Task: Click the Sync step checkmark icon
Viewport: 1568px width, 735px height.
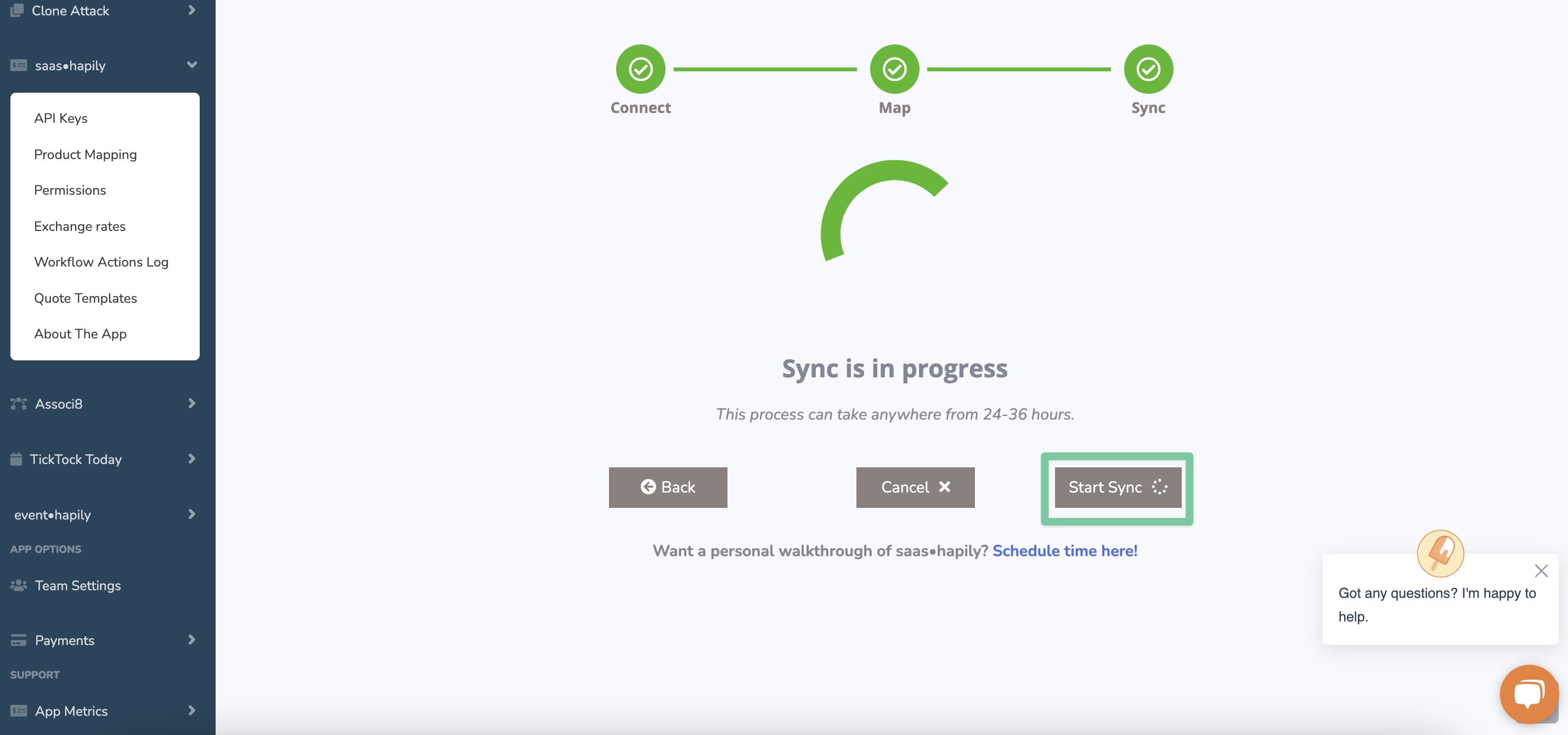Action: (1148, 69)
